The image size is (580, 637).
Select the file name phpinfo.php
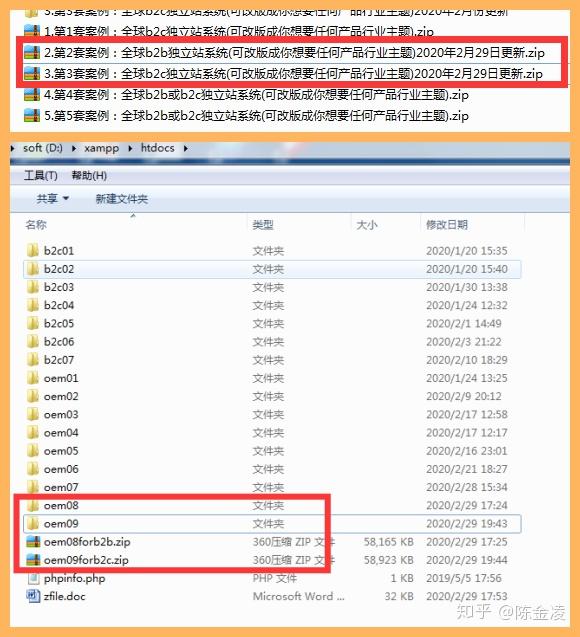pyautogui.click(x=74, y=578)
